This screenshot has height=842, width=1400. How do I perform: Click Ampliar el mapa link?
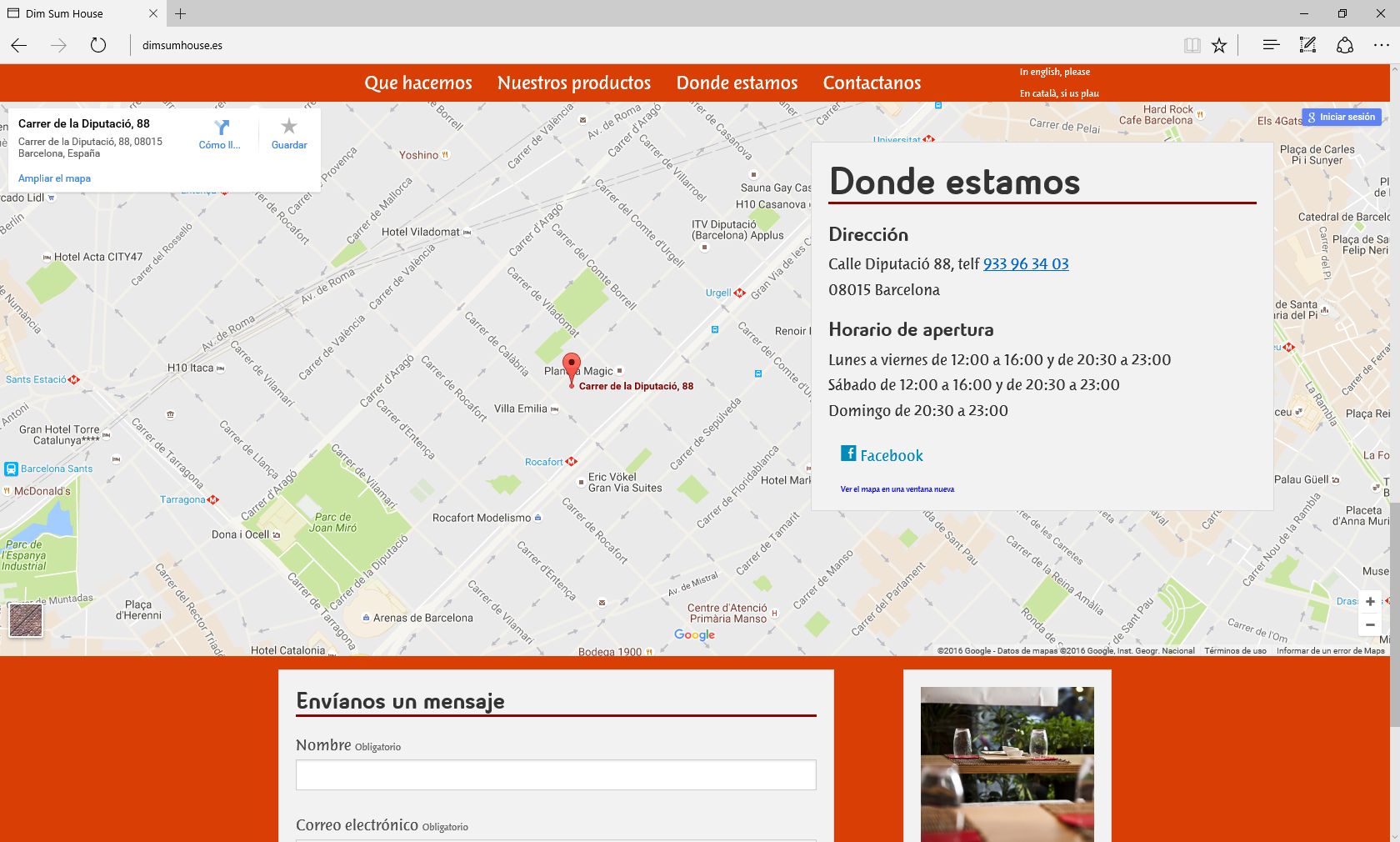(x=54, y=178)
